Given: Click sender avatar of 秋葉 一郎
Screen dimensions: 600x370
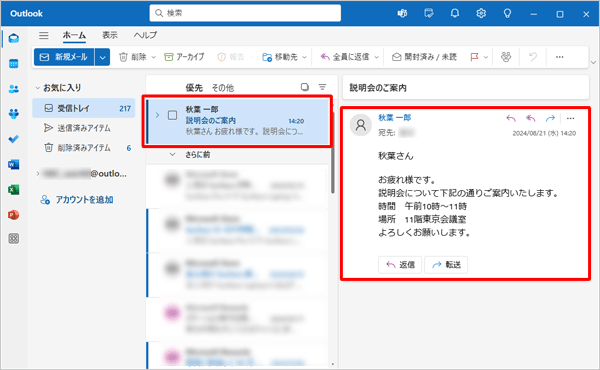Looking at the screenshot, I should coord(360,125).
